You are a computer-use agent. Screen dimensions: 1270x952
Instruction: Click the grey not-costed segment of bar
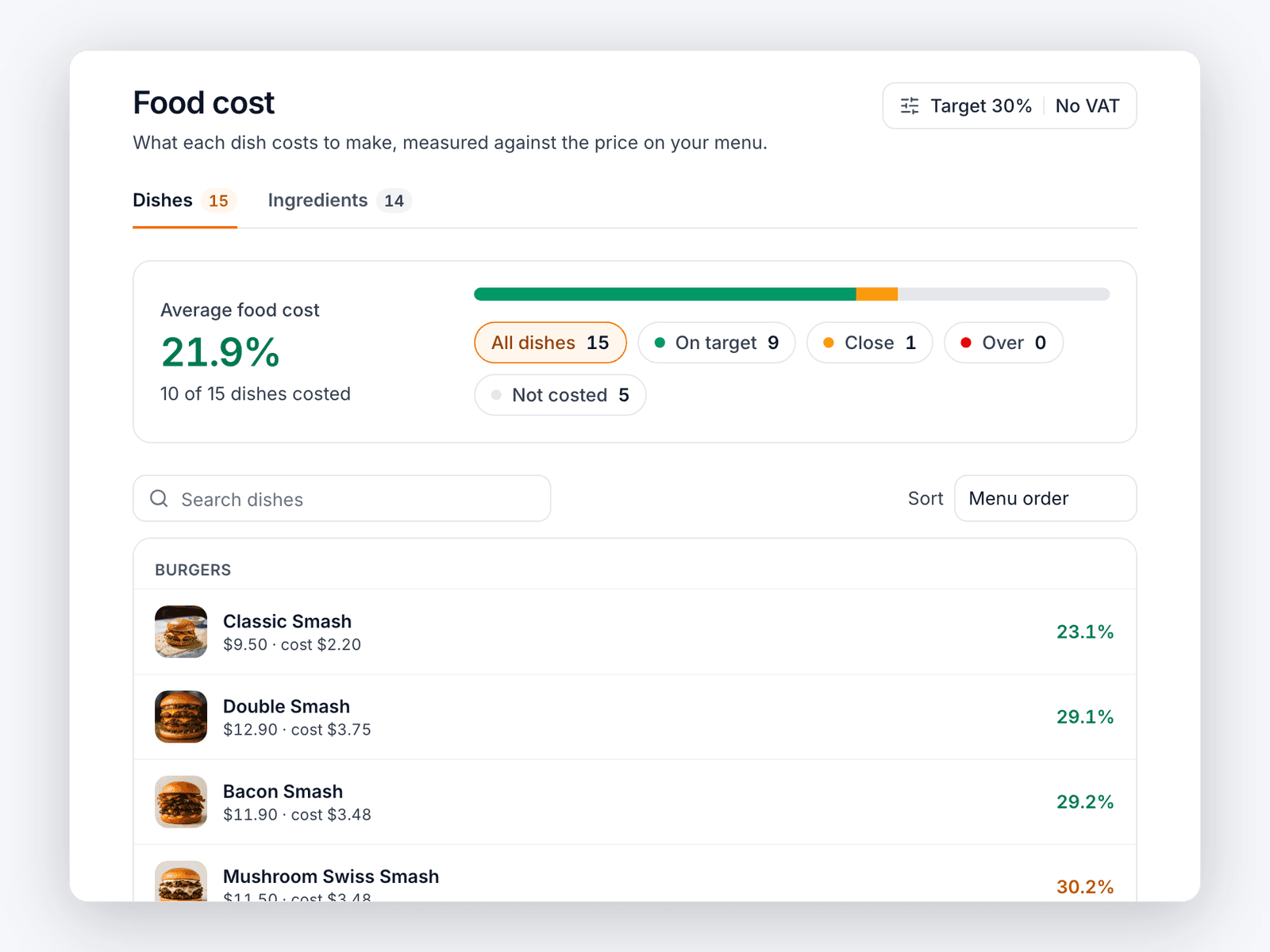(1003, 294)
